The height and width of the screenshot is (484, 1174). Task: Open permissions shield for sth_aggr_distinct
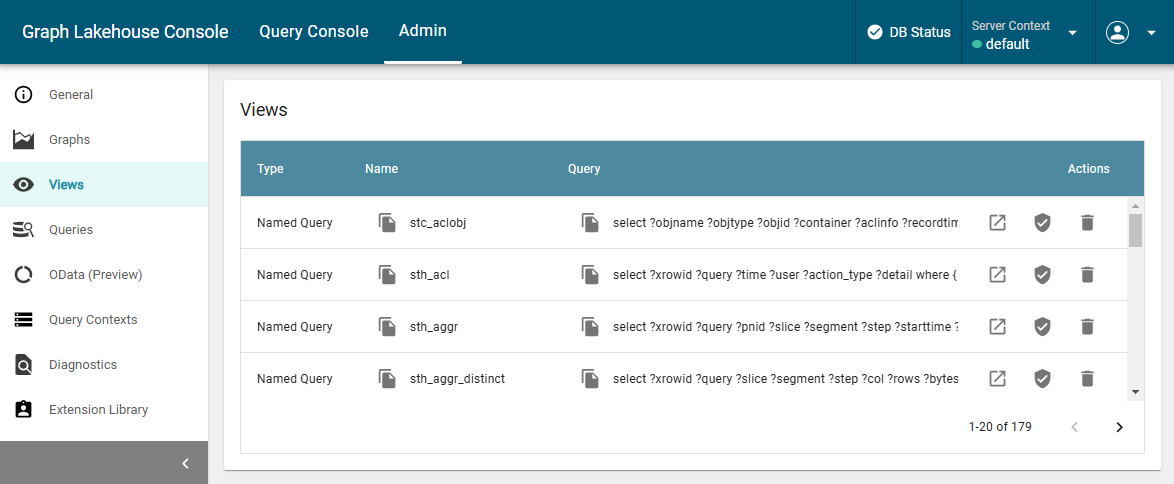(1042, 379)
